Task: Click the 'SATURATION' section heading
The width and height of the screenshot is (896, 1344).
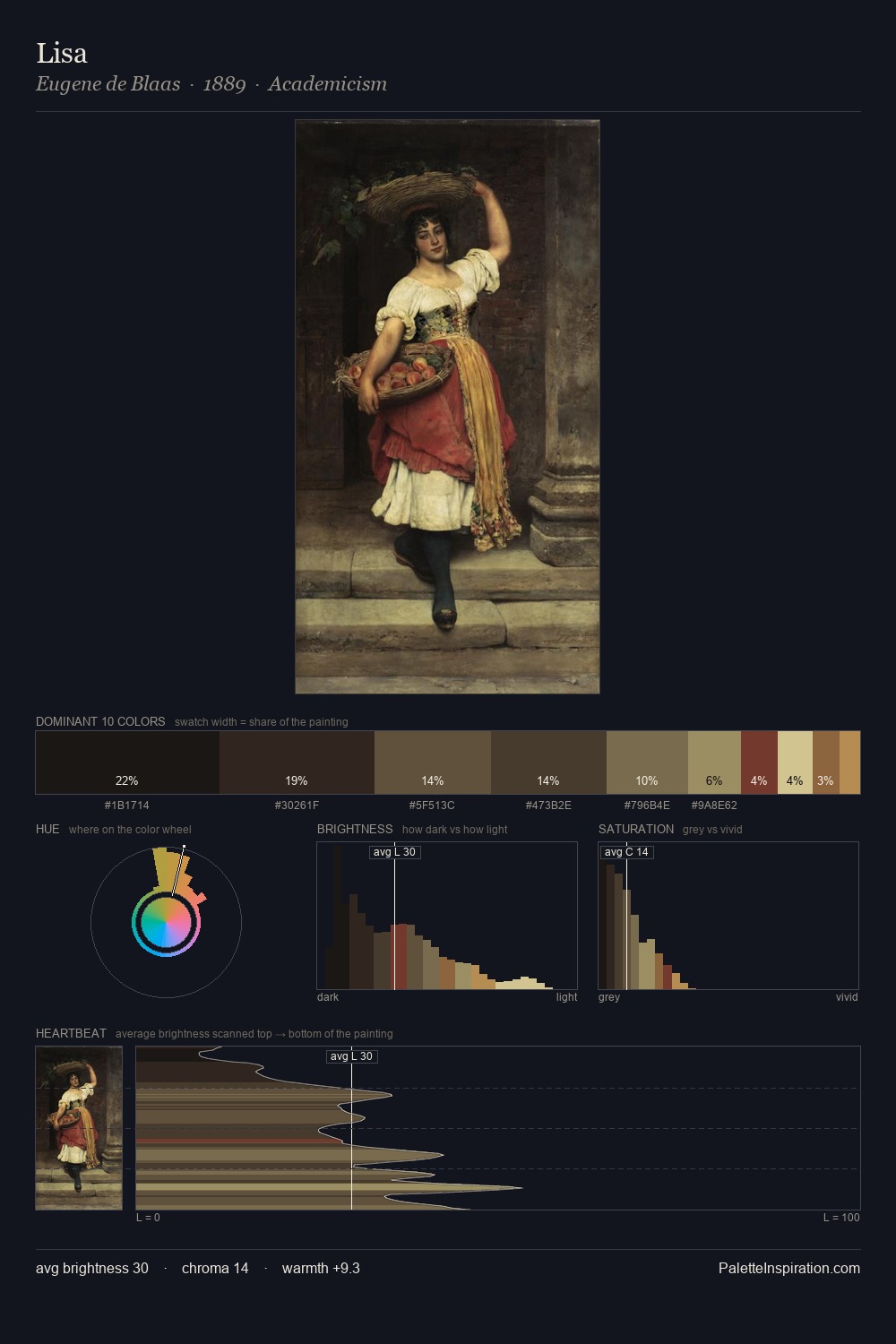Action: pos(636,829)
